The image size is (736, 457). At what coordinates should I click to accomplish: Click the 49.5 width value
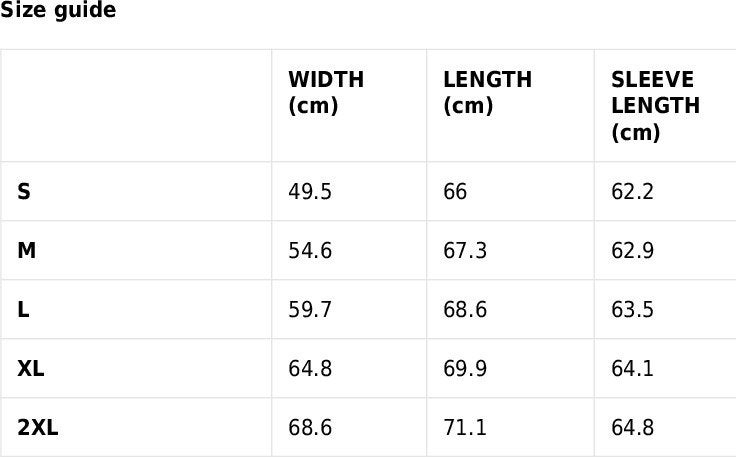click(310, 191)
